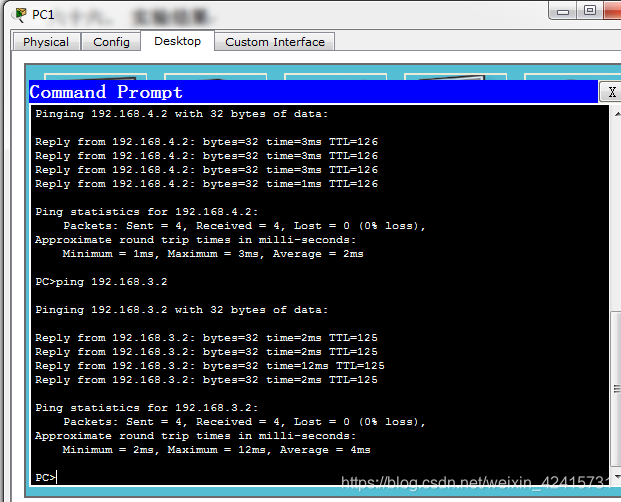Close the Command Prompt with X button
The height and width of the screenshot is (502, 621).
pos(611,92)
